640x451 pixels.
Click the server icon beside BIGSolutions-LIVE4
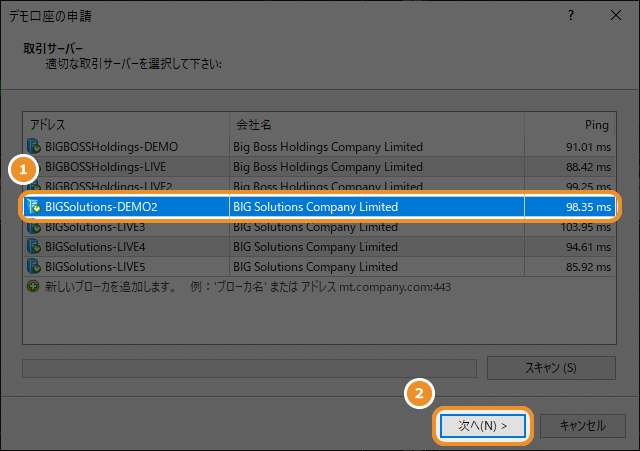click(x=33, y=247)
